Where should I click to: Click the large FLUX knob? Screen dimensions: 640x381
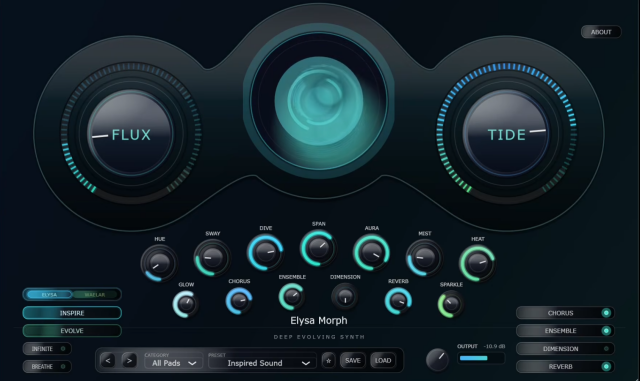(x=130, y=133)
